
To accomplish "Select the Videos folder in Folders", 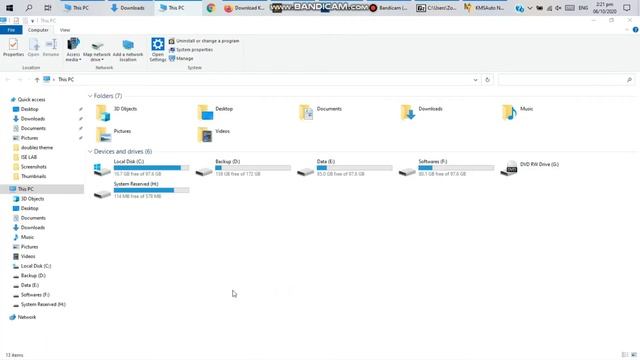I will (214, 135).
